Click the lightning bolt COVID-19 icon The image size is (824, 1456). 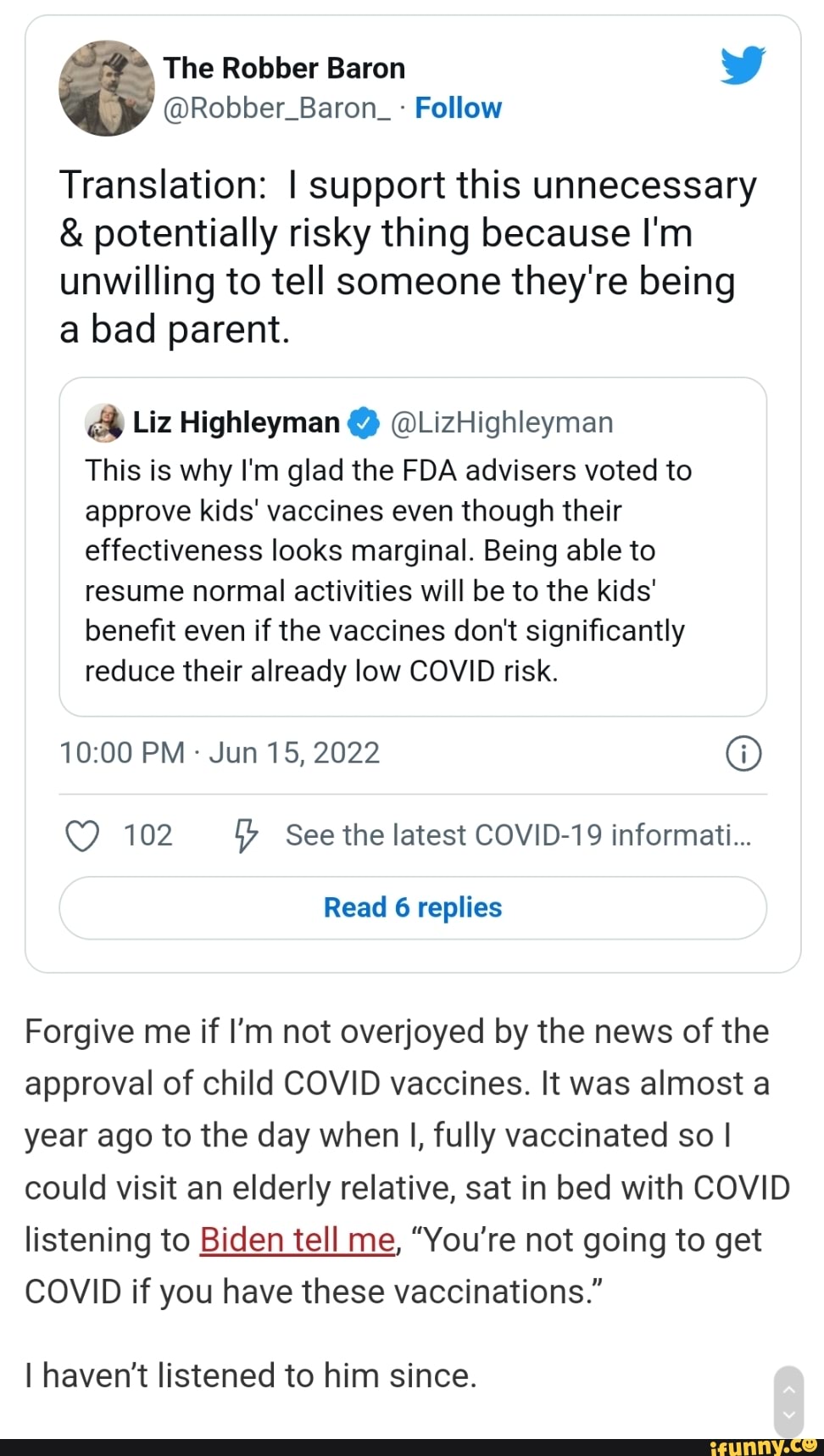[246, 835]
